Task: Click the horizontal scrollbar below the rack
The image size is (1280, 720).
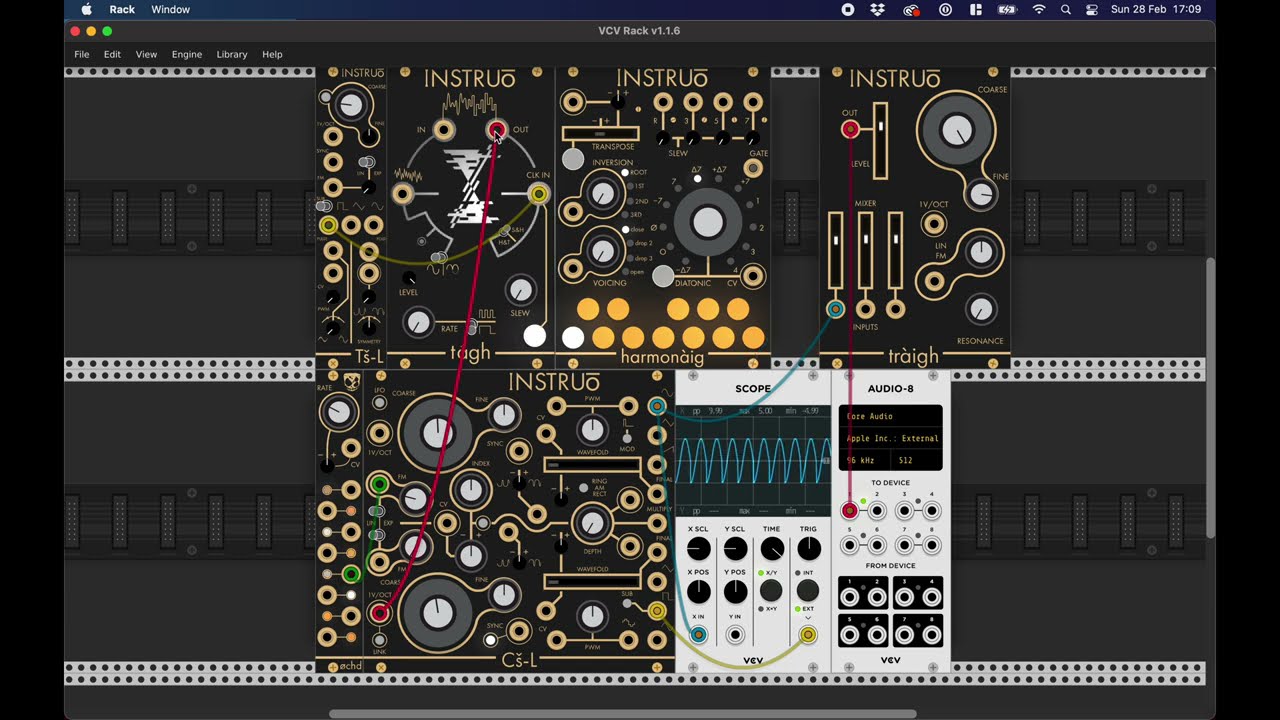Action: coord(623,714)
